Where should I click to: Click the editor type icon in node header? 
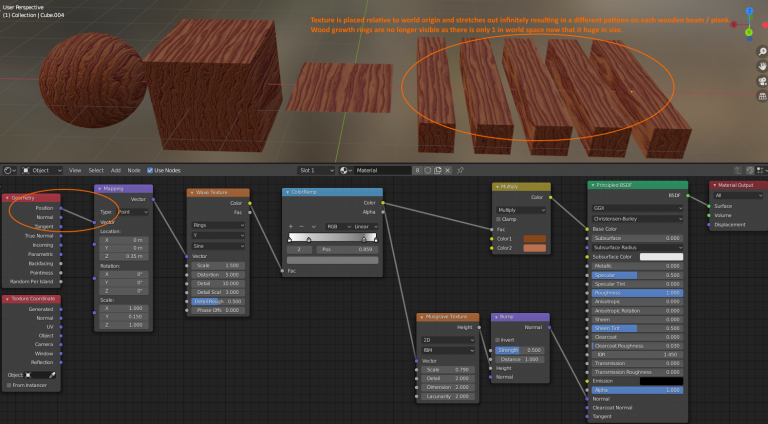pyautogui.click(x=10, y=170)
